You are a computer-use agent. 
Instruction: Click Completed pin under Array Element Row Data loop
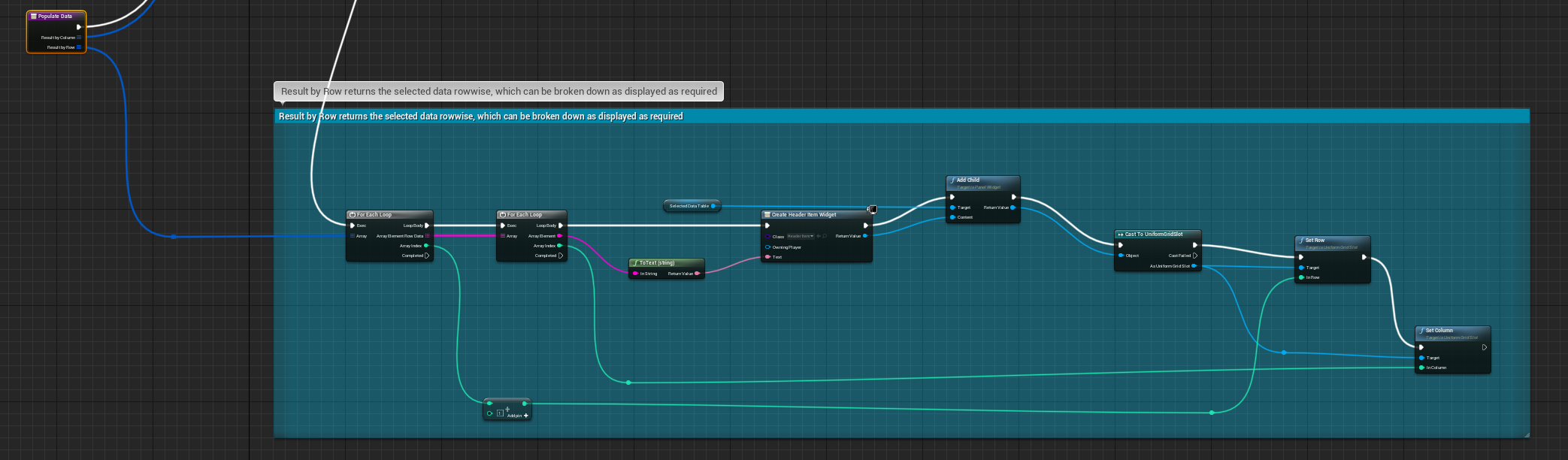(x=427, y=256)
